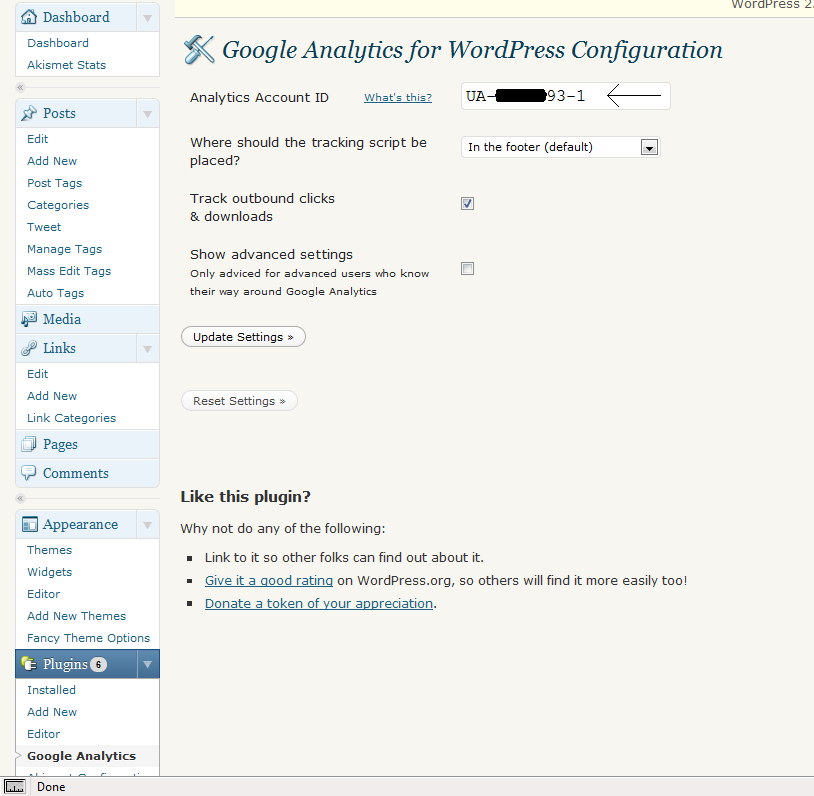Open the Plugins menu heading
The image size is (814, 796).
tap(65, 664)
